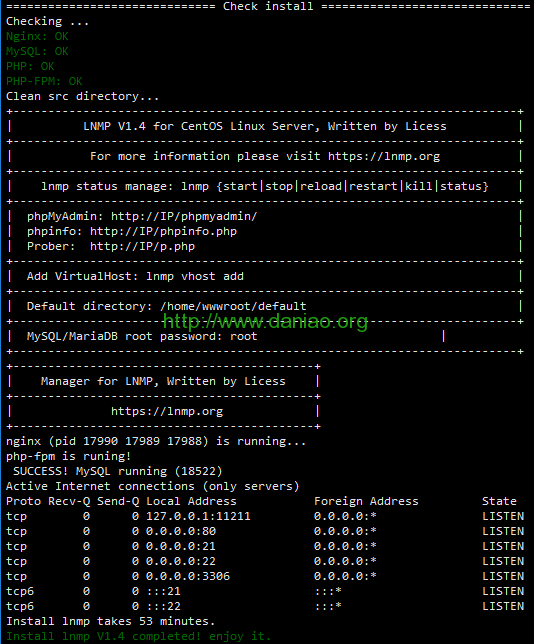The image size is (534, 644).
Task: Click the 'Checking ...' line
Action: coord(47,21)
